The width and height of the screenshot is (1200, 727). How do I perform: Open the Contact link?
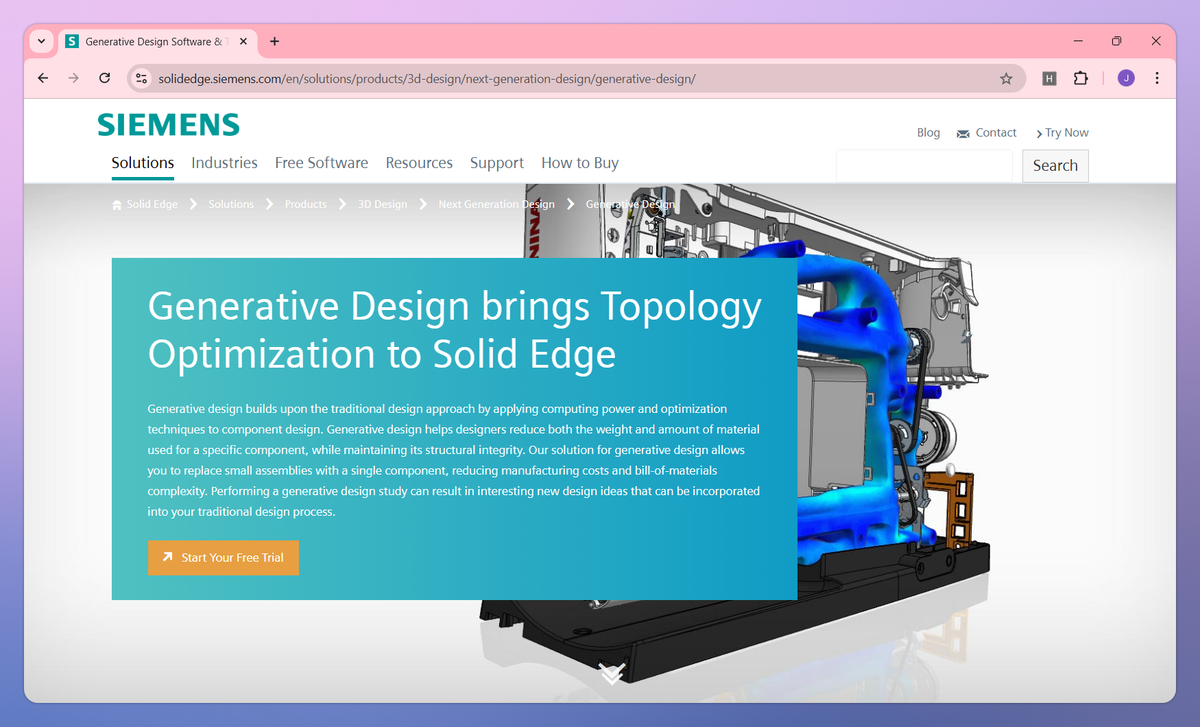click(x=996, y=133)
